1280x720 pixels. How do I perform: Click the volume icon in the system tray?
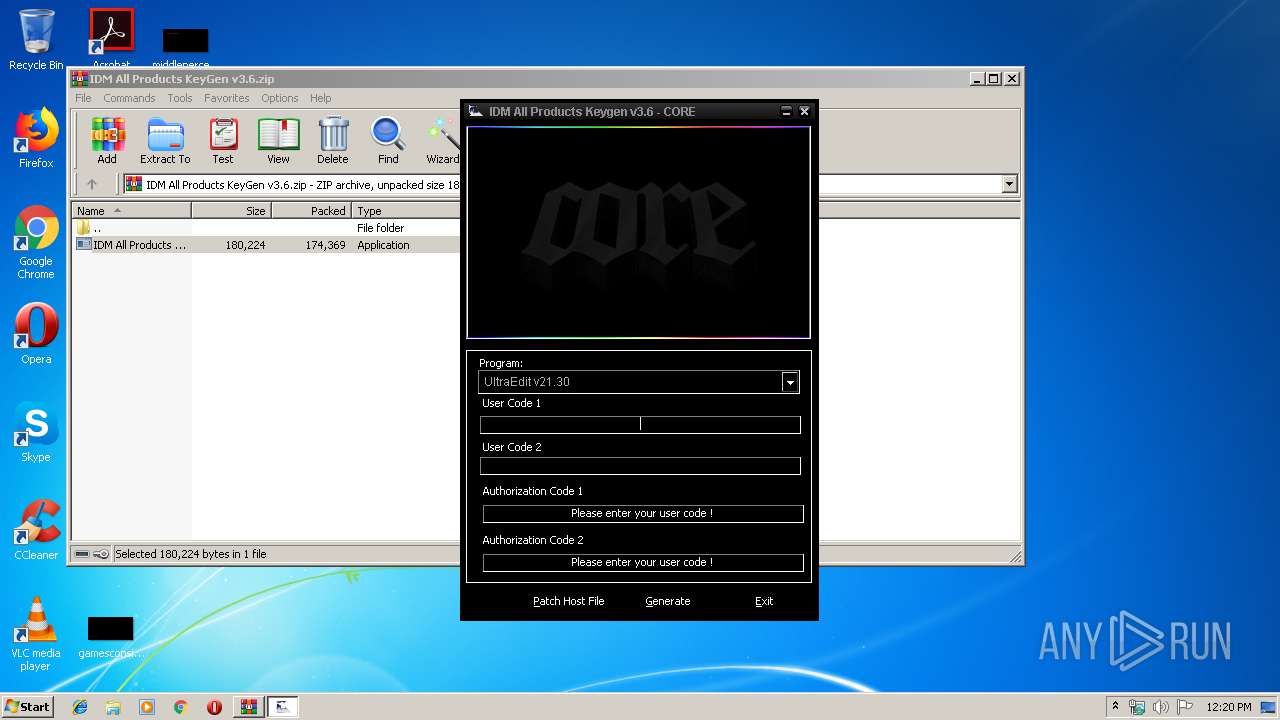pos(1161,707)
